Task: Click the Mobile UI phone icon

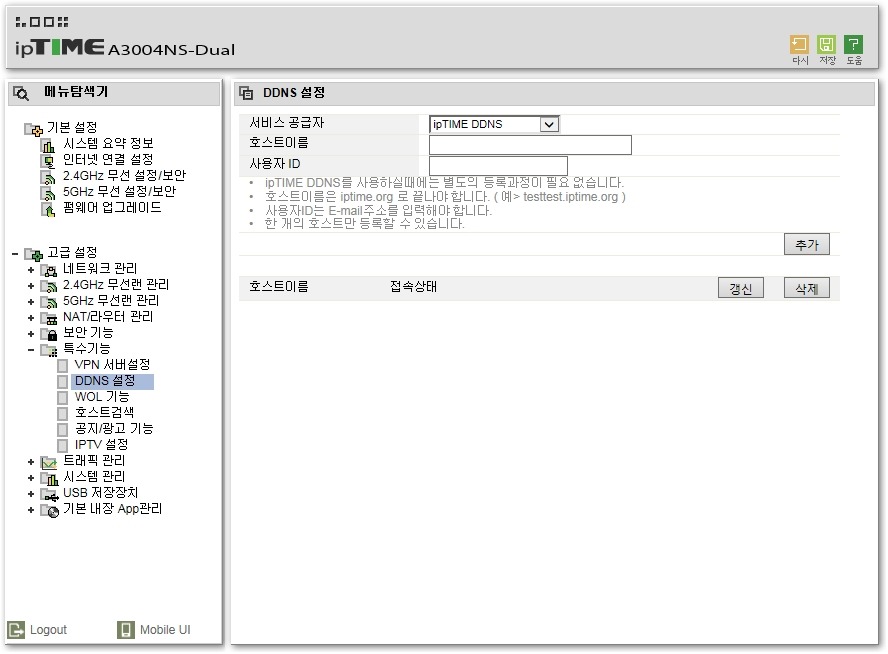Action: 126,630
